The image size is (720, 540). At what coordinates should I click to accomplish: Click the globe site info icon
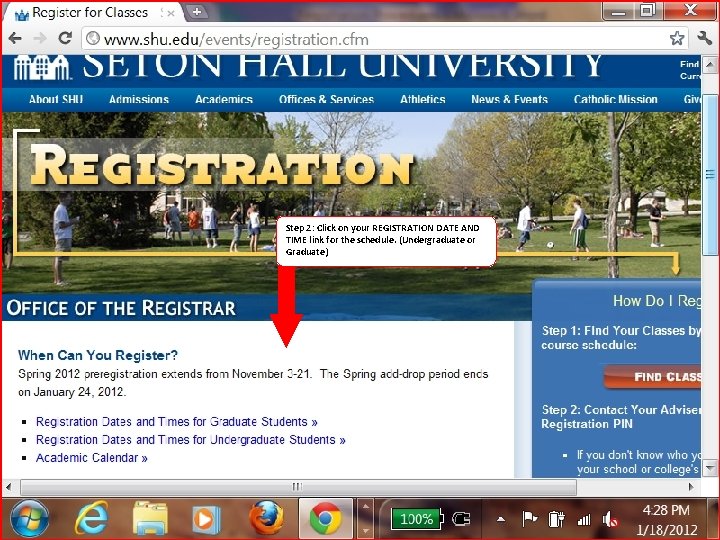click(x=93, y=38)
